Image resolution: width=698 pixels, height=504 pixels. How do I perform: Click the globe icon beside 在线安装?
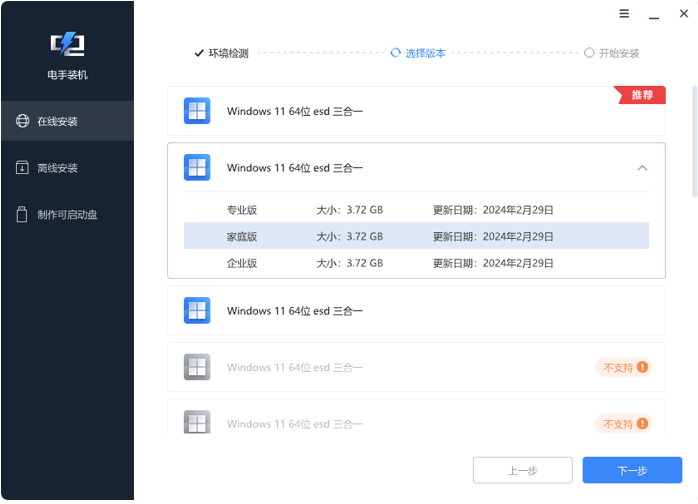pyautogui.click(x=22, y=121)
